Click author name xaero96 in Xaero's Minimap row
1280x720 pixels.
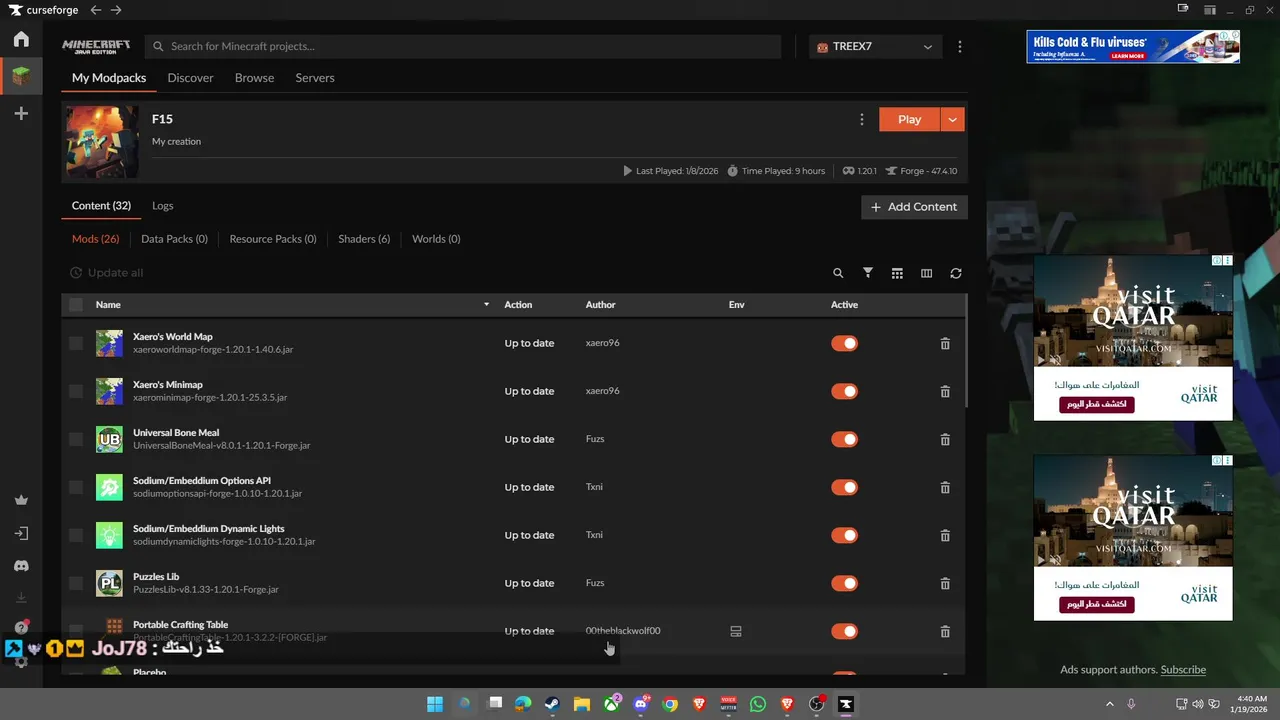point(602,391)
